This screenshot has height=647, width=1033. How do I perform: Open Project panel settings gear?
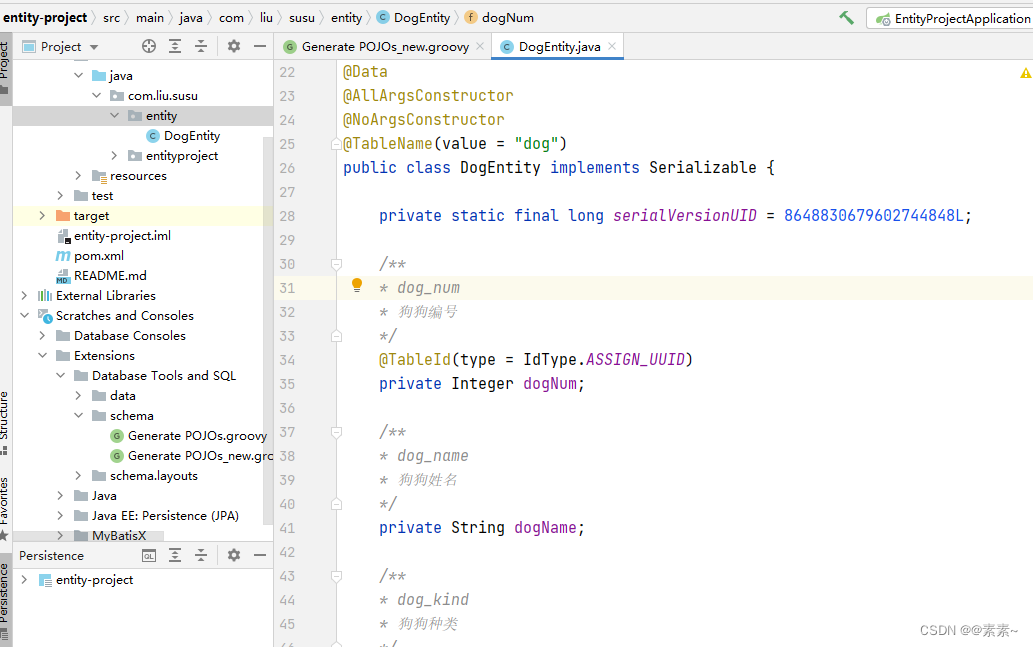234,46
